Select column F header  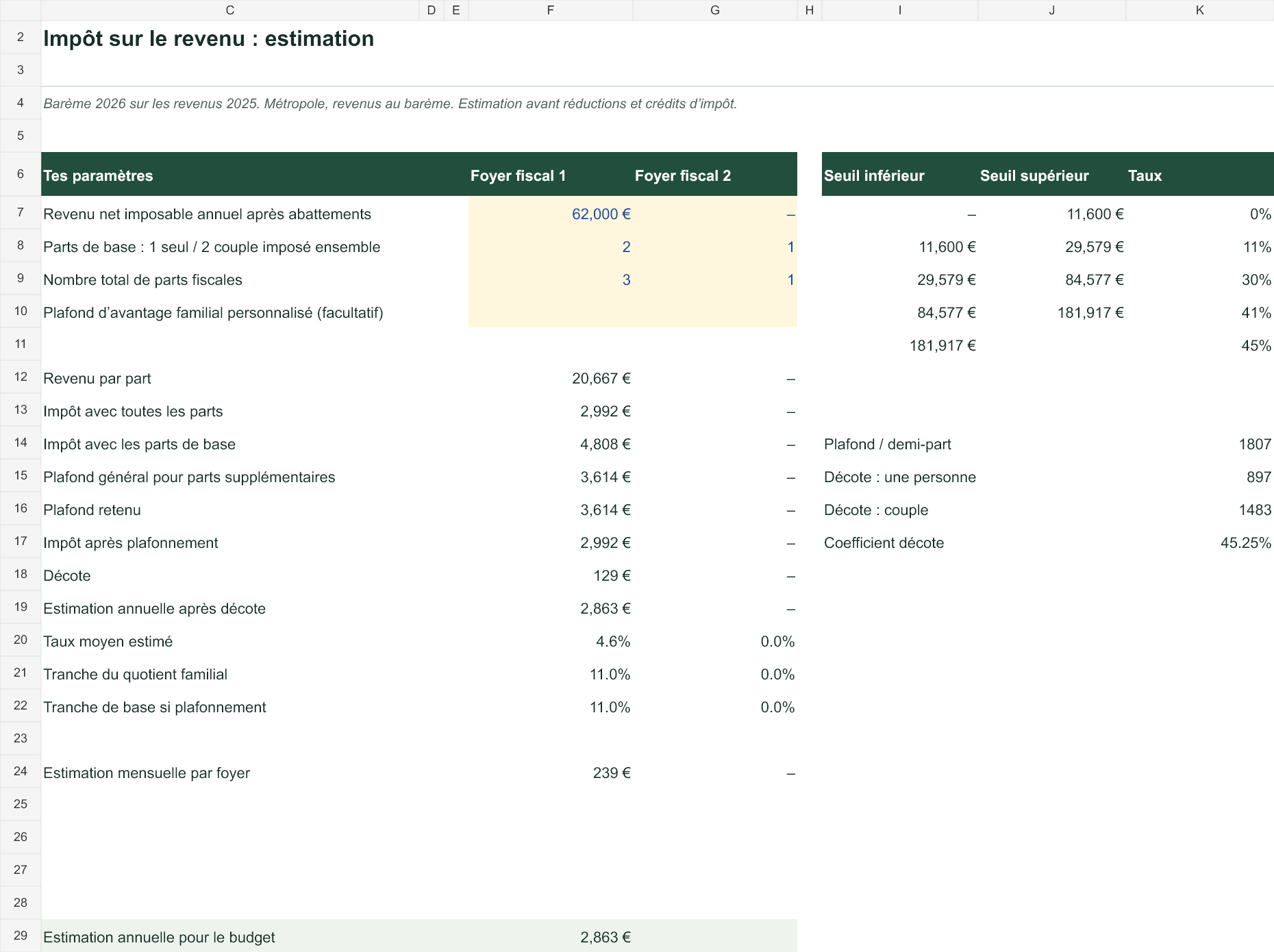click(551, 10)
